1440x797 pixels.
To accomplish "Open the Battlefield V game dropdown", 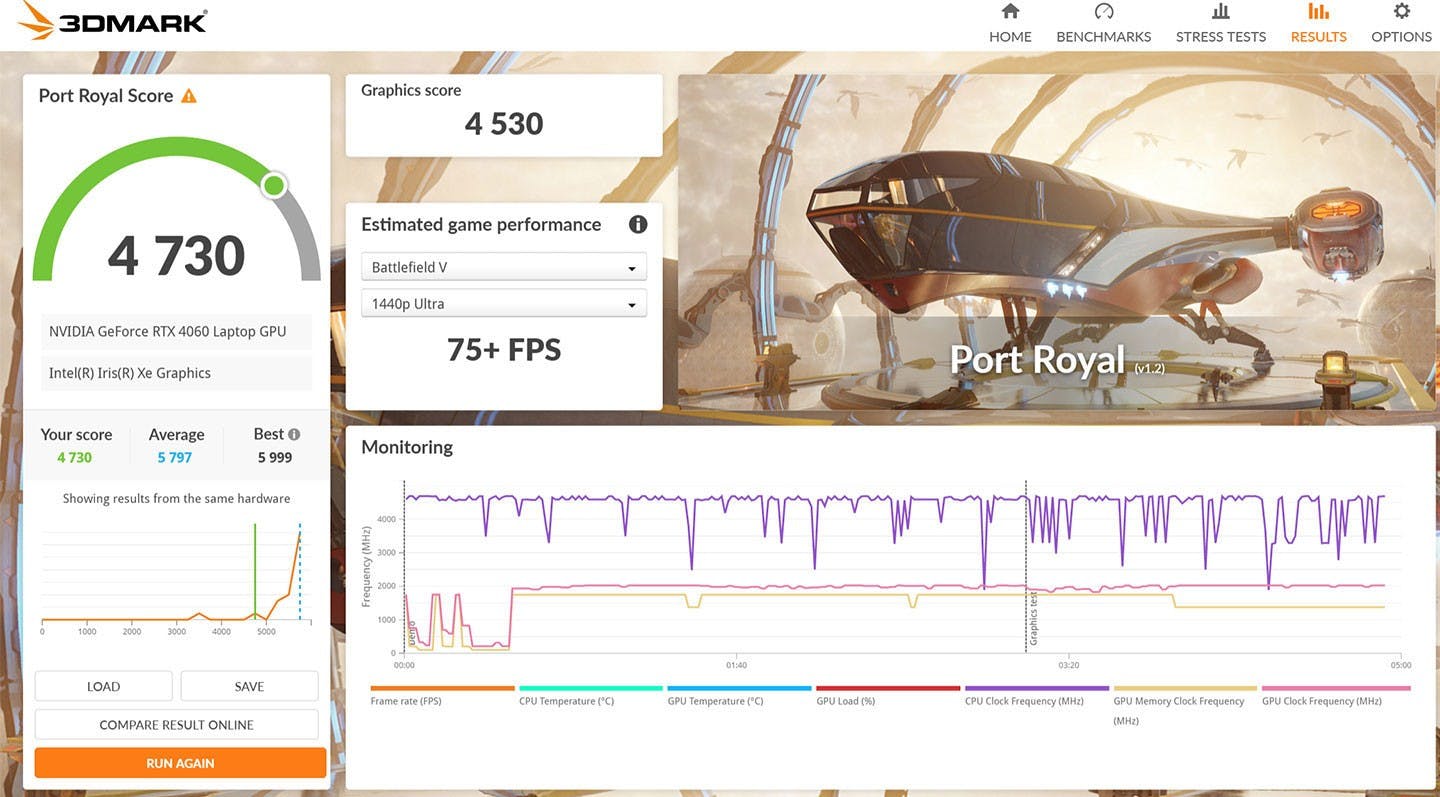I will [503, 267].
